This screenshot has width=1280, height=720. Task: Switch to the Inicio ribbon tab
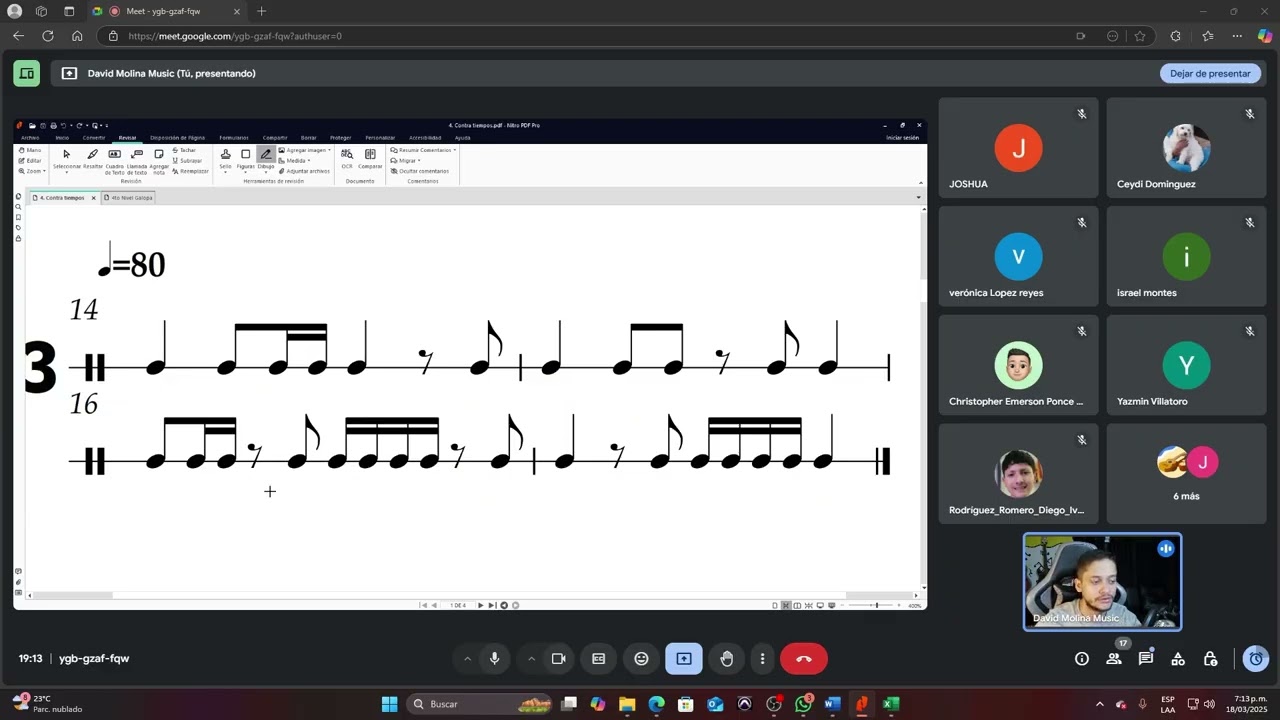coord(62,137)
